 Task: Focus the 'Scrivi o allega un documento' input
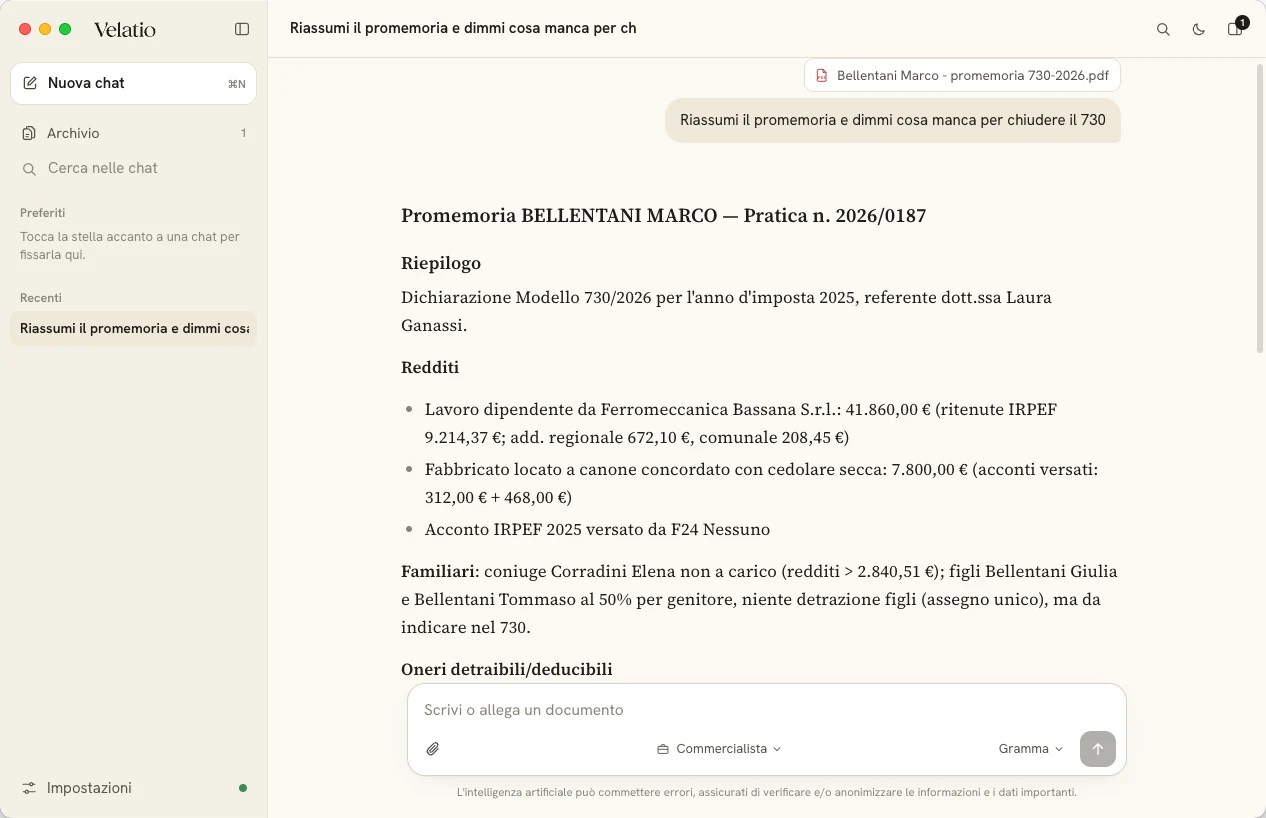(x=766, y=710)
